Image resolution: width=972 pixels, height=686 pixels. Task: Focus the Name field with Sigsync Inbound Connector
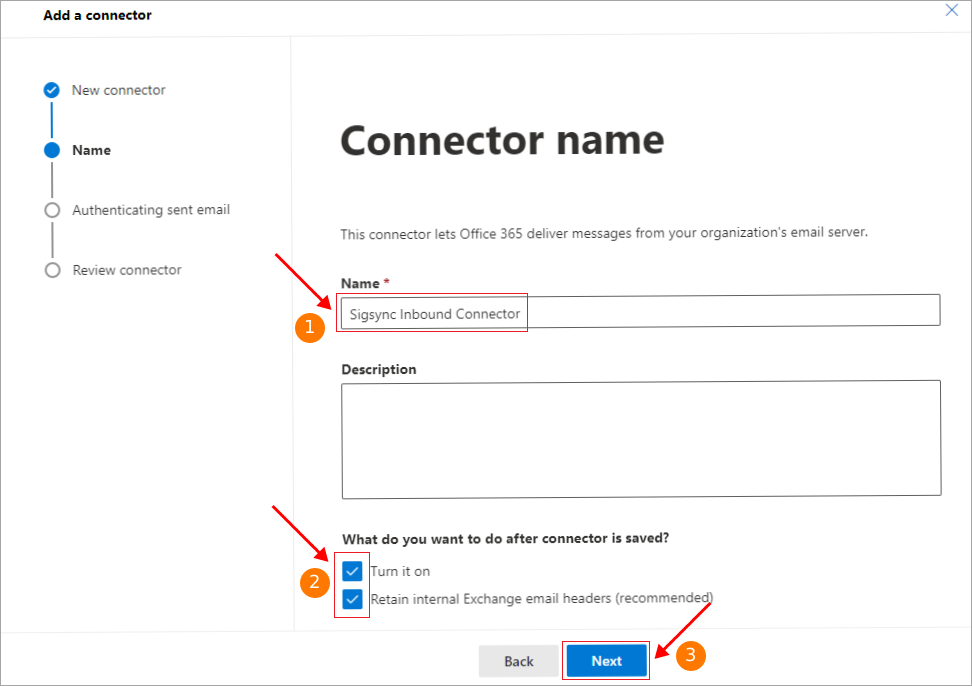(x=640, y=310)
